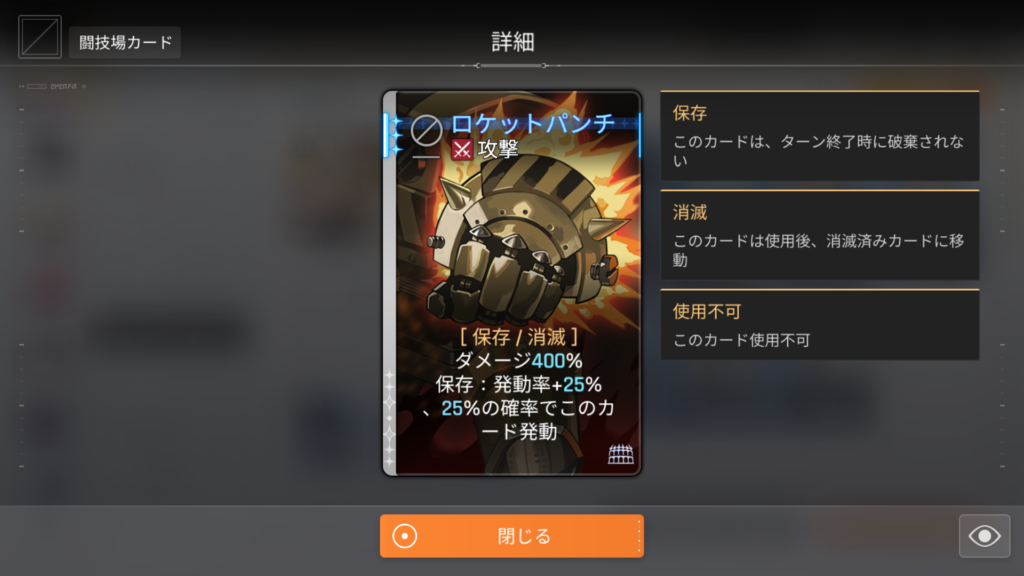1024x576 pixels.
Task: Open the 使用不可 keyword description panel
Action: click(820, 325)
